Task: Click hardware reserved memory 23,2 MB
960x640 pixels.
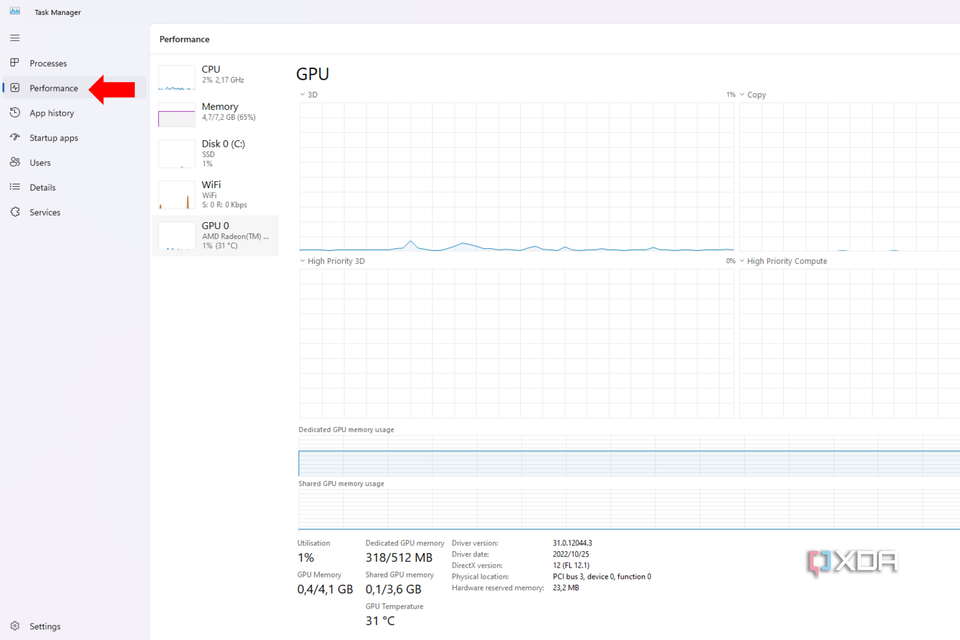Action: click(566, 587)
